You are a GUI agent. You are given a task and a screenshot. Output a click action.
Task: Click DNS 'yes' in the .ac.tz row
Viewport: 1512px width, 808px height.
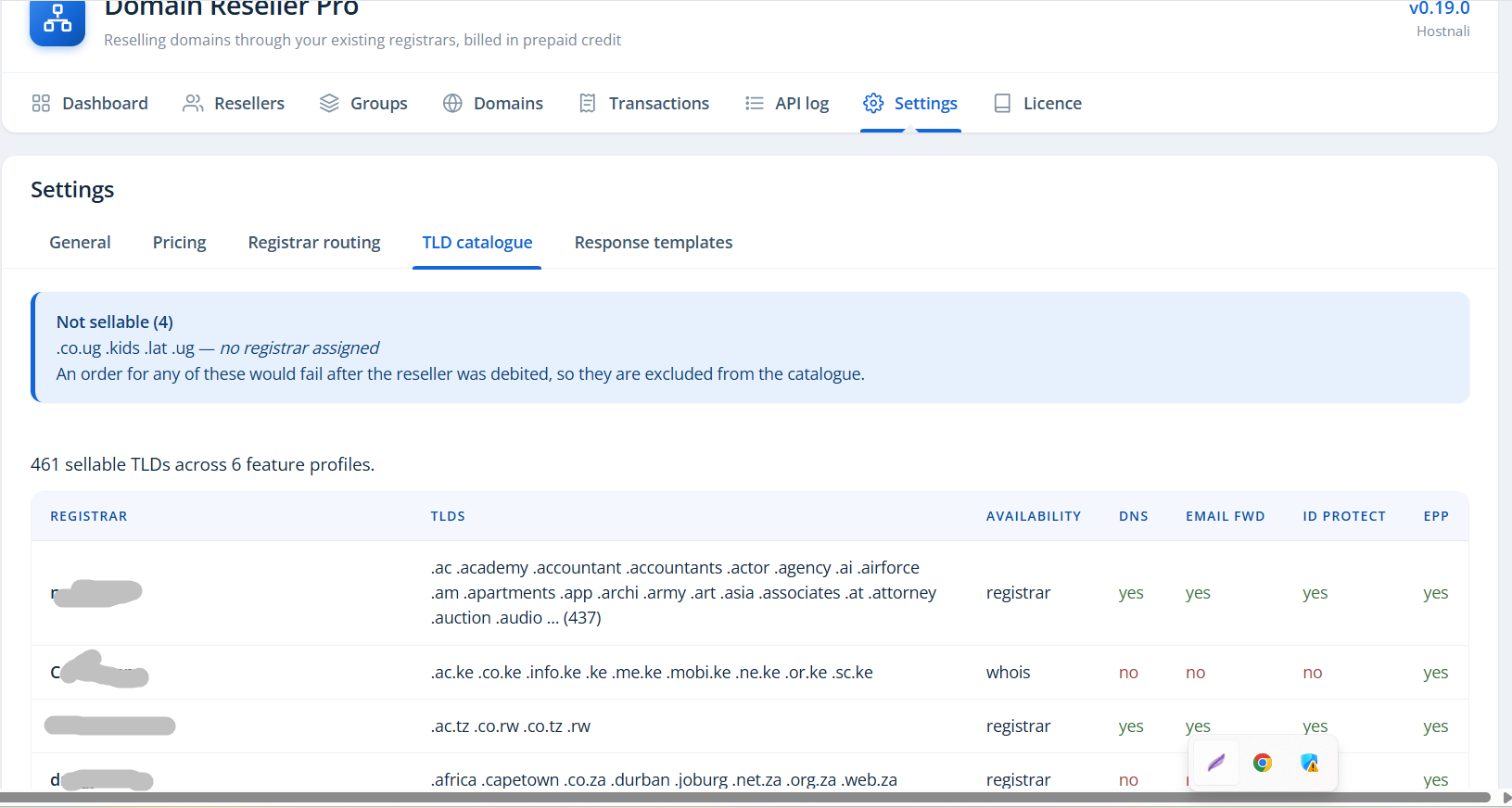point(1131,726)
